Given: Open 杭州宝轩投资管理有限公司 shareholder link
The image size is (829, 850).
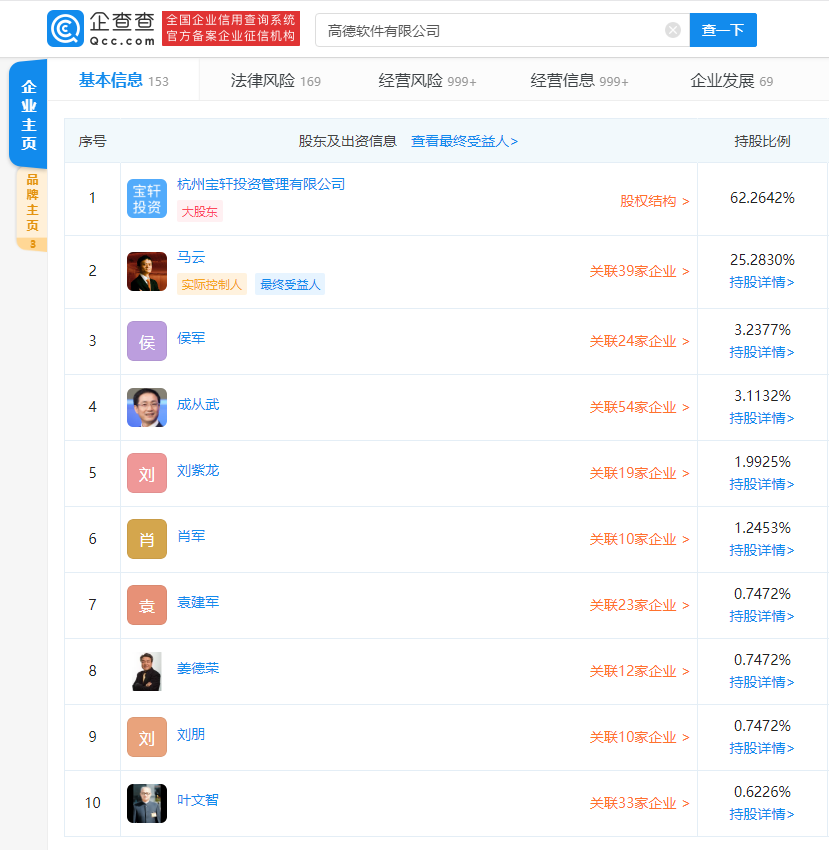Looking at the screenshot, I should tap(261, 184).
